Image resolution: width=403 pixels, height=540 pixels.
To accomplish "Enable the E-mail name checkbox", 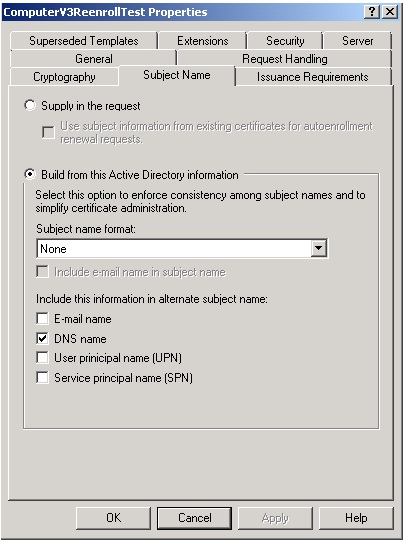I will point(42,319).
